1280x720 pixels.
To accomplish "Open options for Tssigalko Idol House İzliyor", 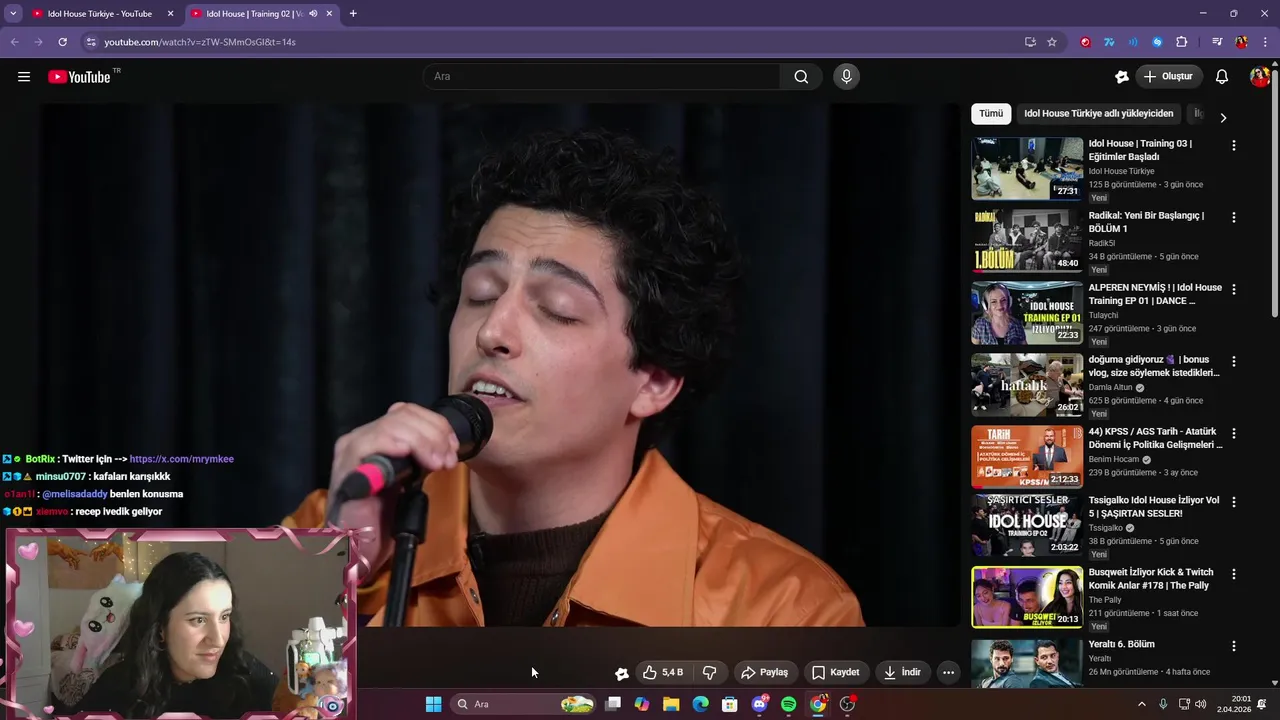I will [1233, 502].
